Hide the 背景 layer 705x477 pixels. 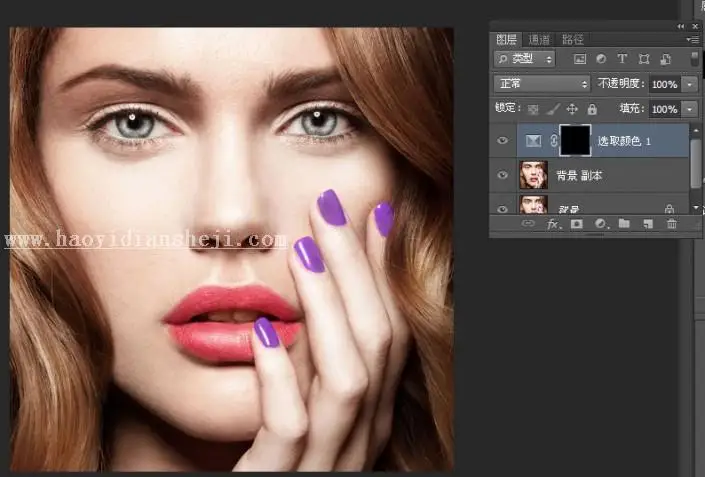pyautogui.click(x=502, y=209)
